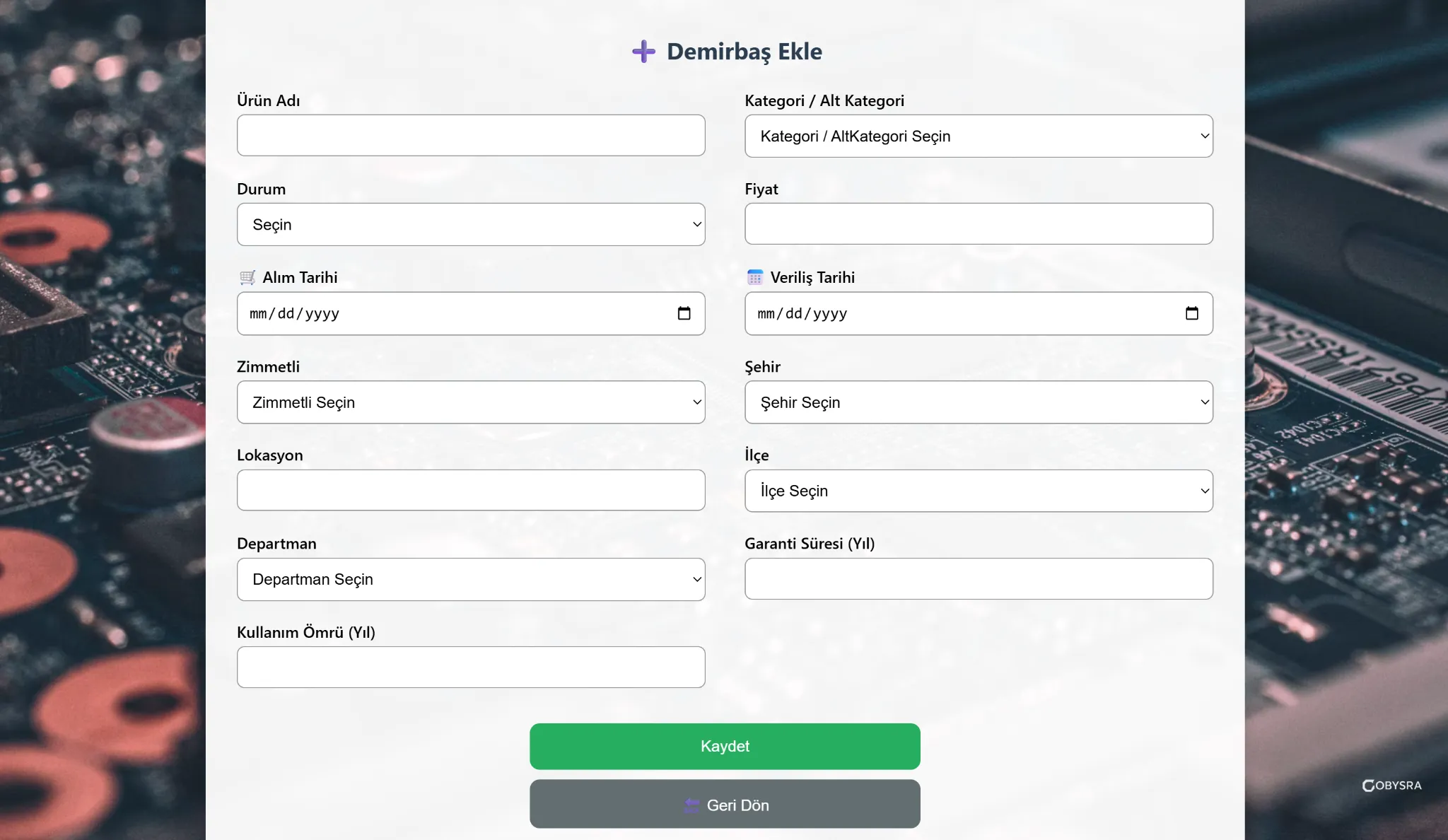
Task: Select the Lokasyon text box
Action: click(471, 490)
